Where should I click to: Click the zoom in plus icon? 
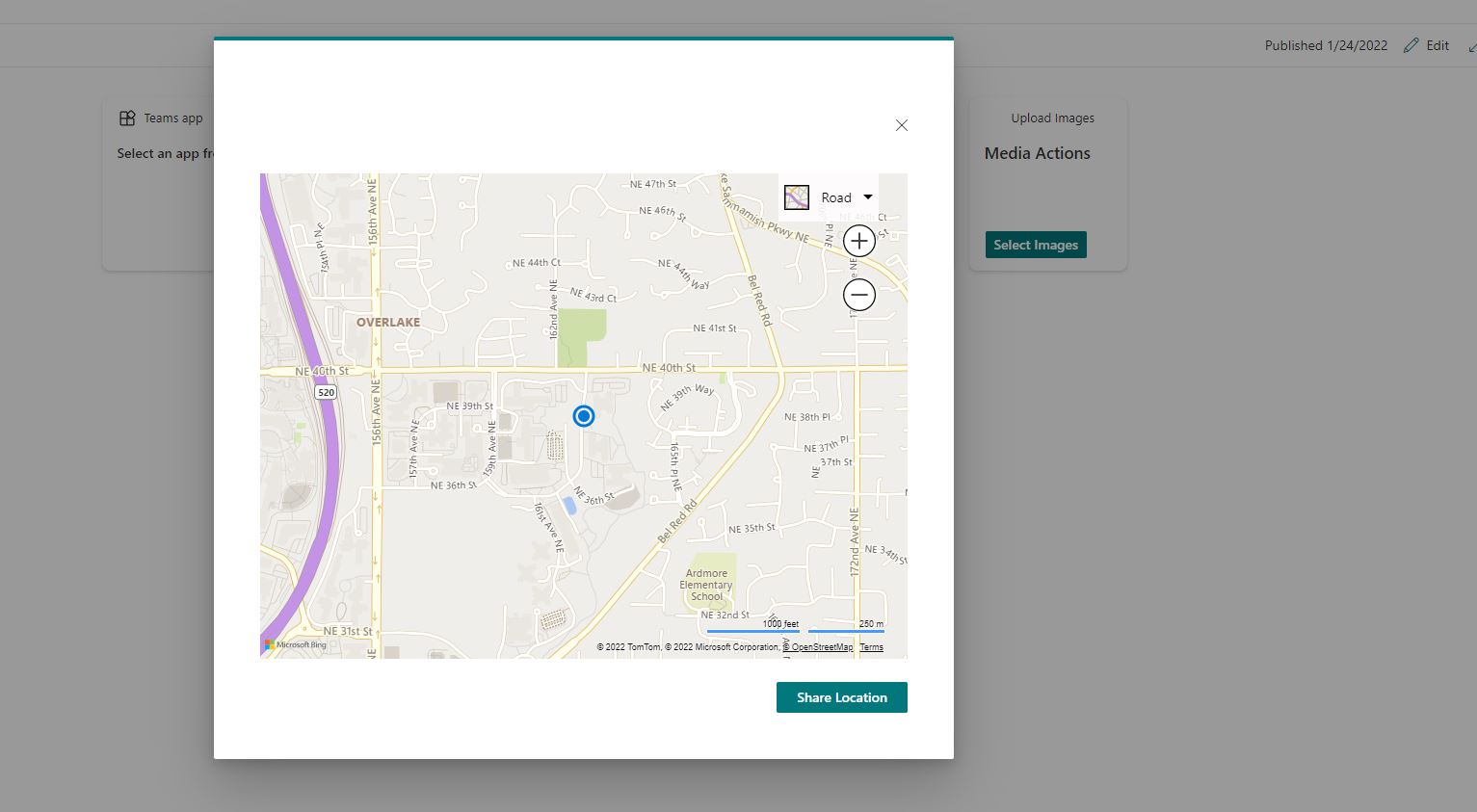[858, 240]
